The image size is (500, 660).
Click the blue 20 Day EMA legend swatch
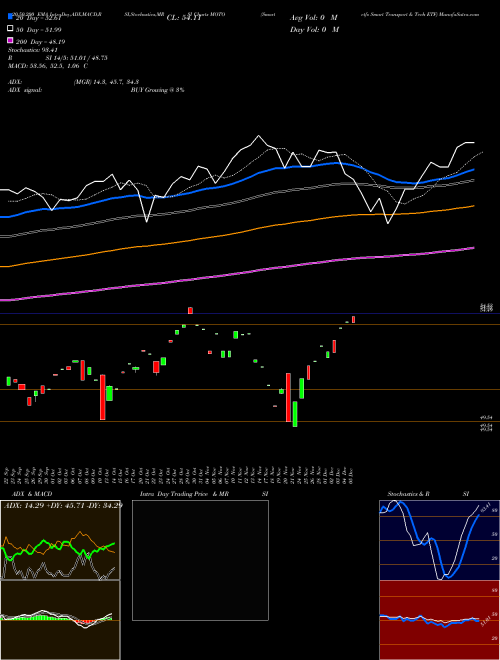[x=10, y=17]
